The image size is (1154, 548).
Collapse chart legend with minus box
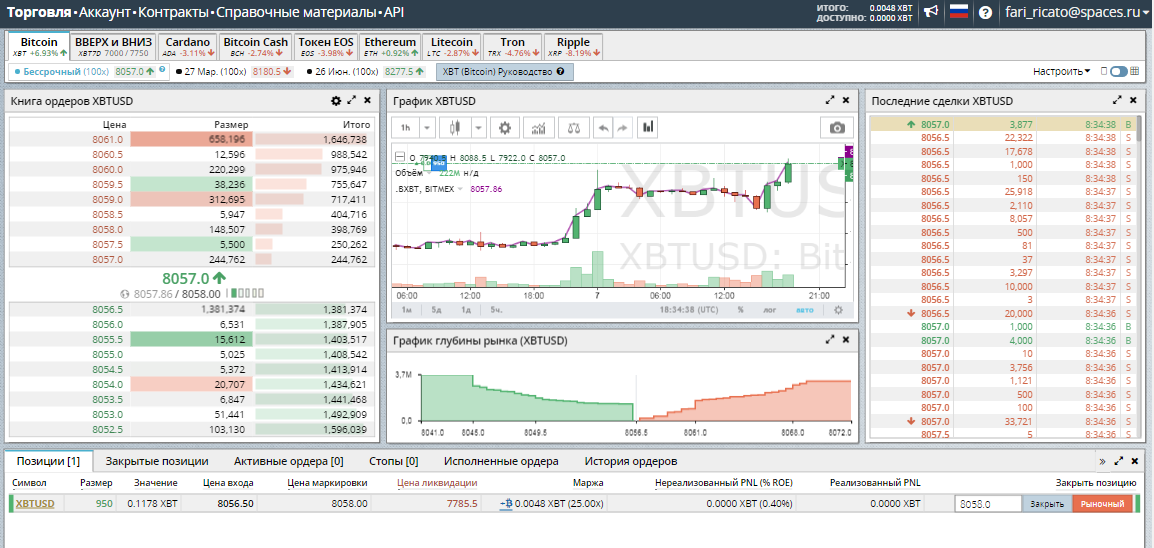(x=400, y=157)
